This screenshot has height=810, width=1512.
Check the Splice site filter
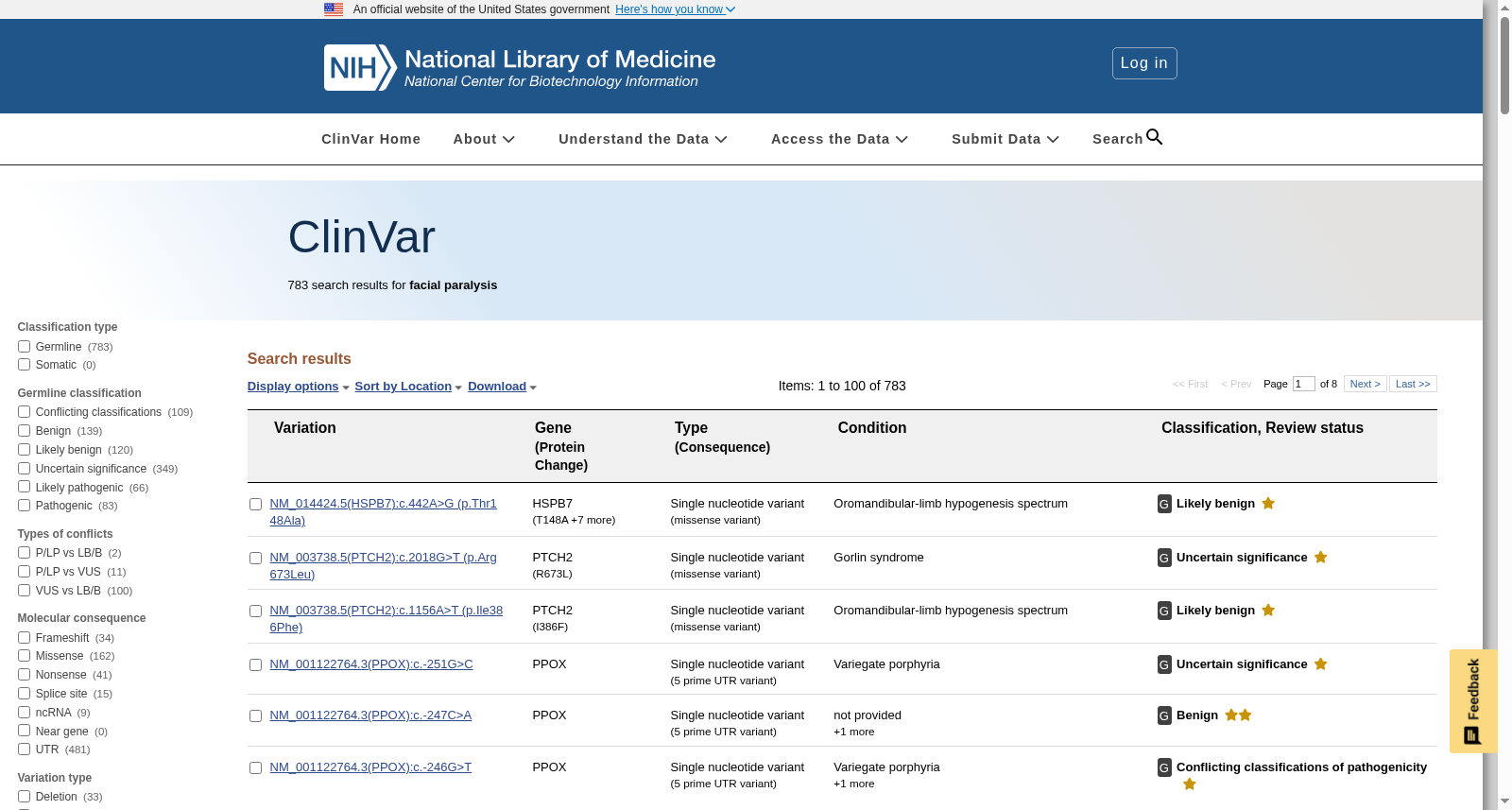(x=24, y=694)
